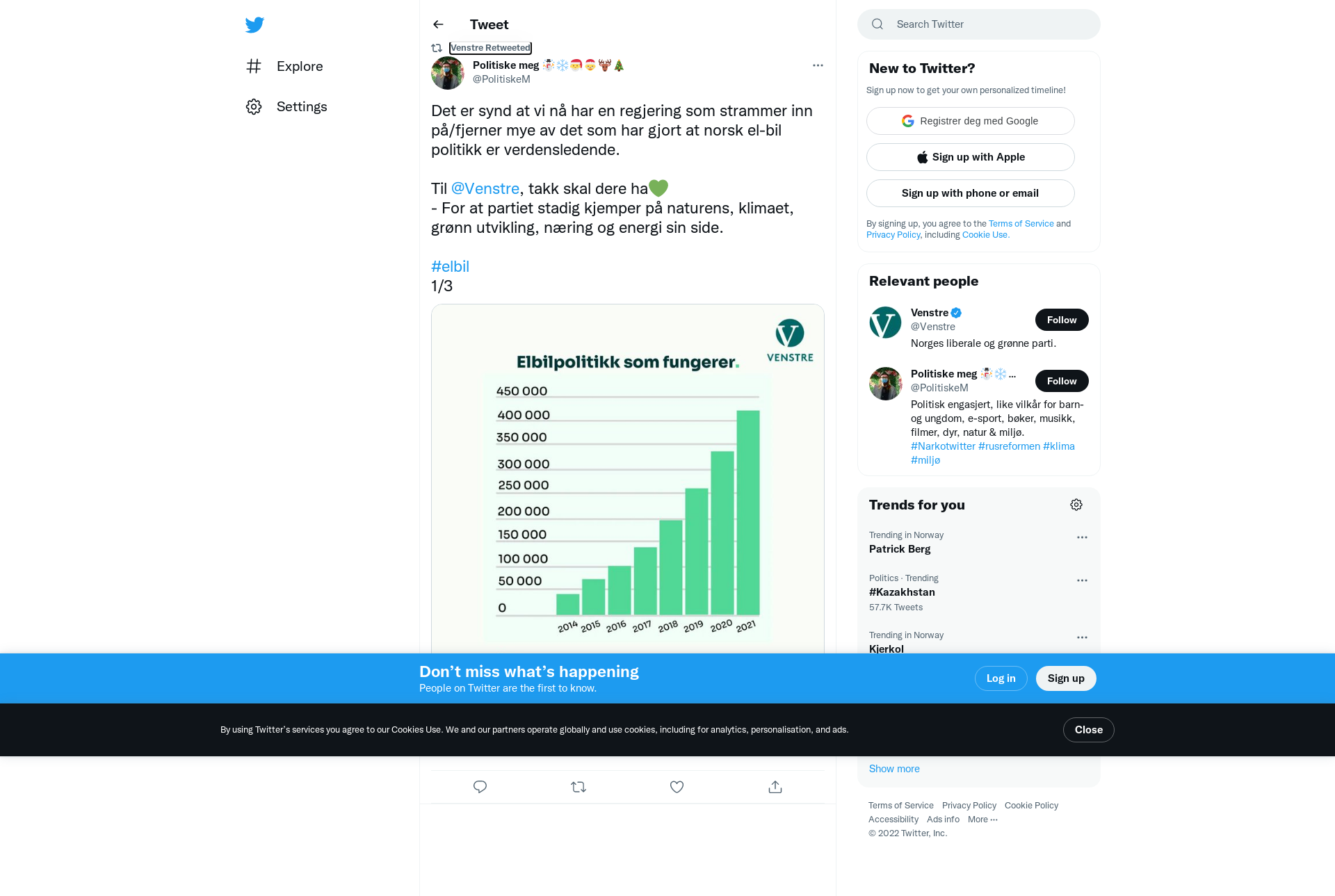Open Trends settings gear icon
Image resolution: width=1335 pixels, height=896 pixels.
(x=1076, y=505)
